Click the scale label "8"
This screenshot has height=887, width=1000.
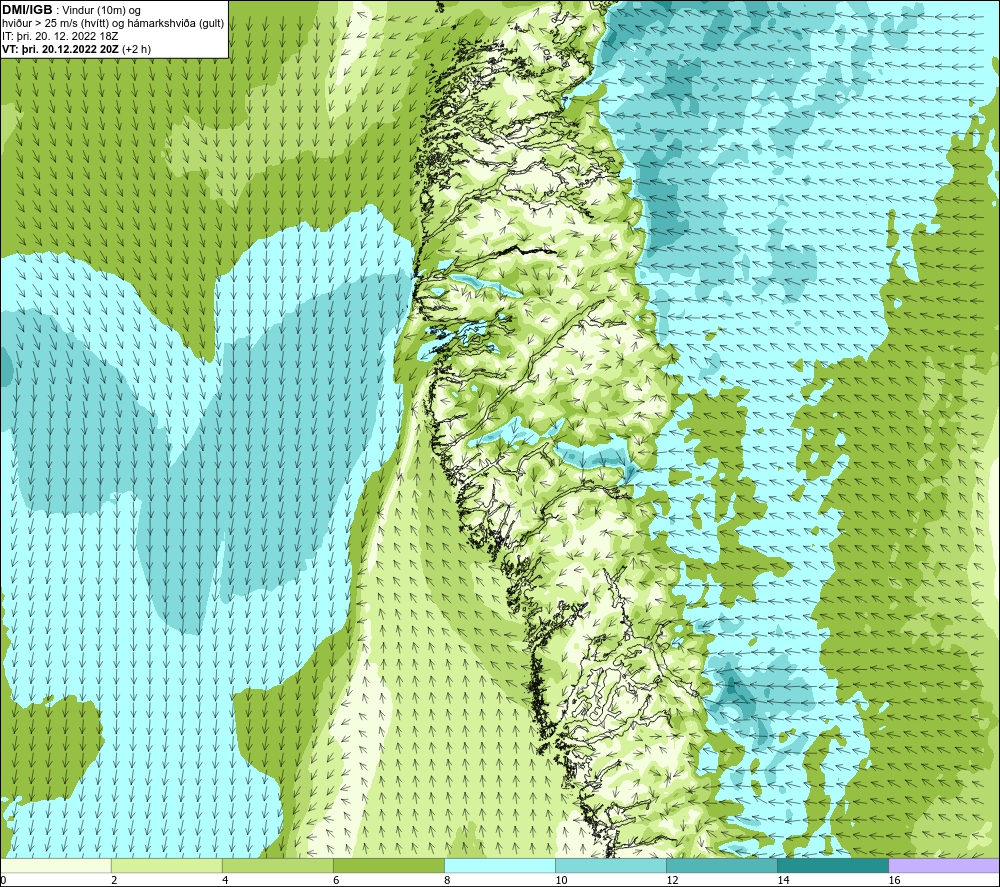[446, 880]
